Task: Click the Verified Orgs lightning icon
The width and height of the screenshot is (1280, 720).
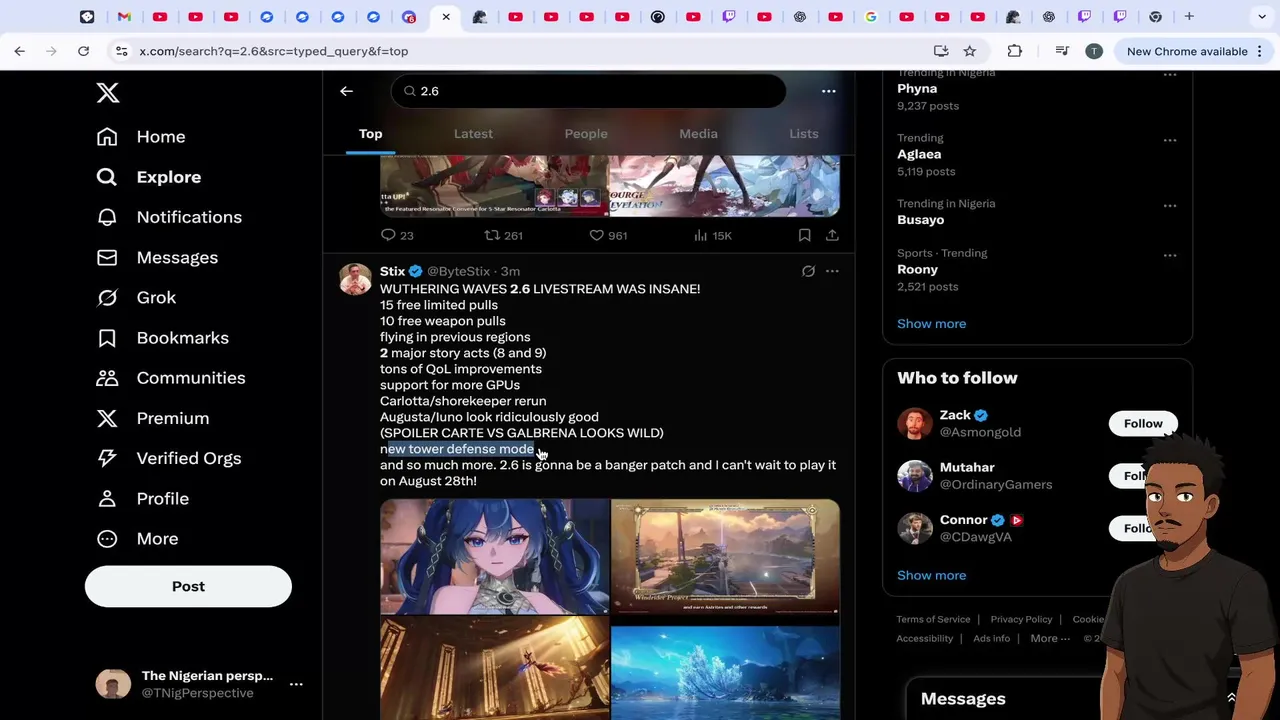Action: 107,458
